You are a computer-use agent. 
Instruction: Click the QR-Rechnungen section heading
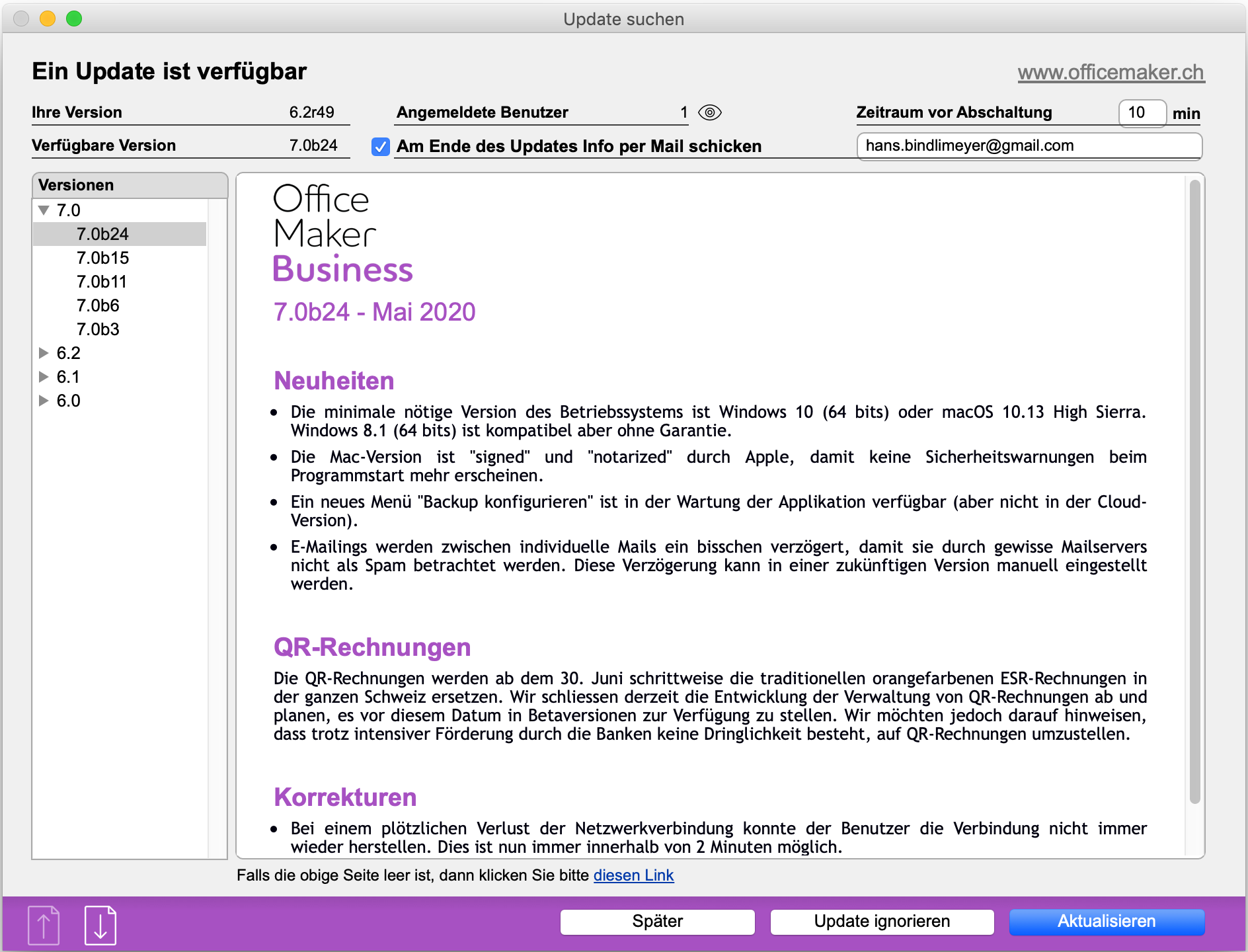[372, 647]
